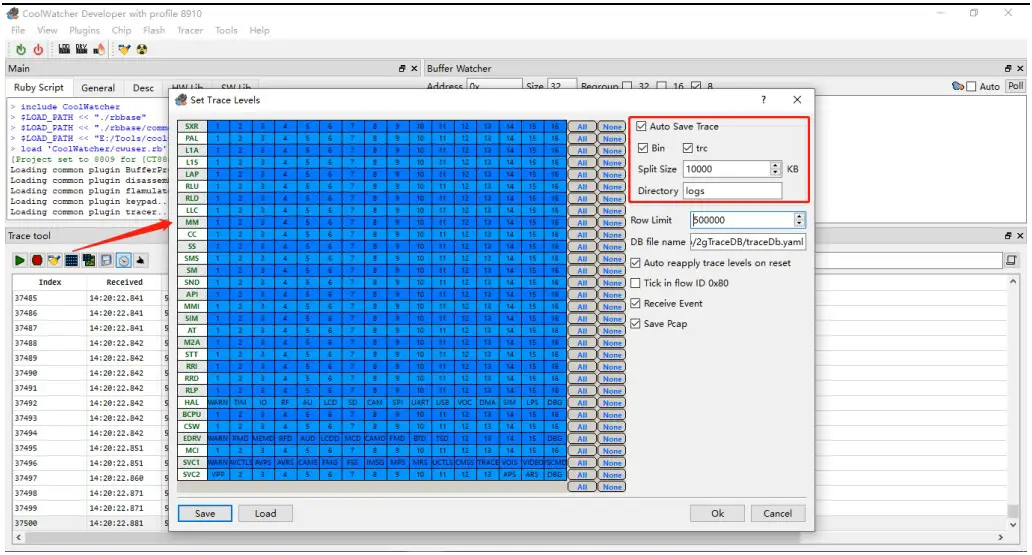The image size is (1032, 555).
Task: Clear traces with the Trace tool broom icon
Action: [x=54, y=261]
